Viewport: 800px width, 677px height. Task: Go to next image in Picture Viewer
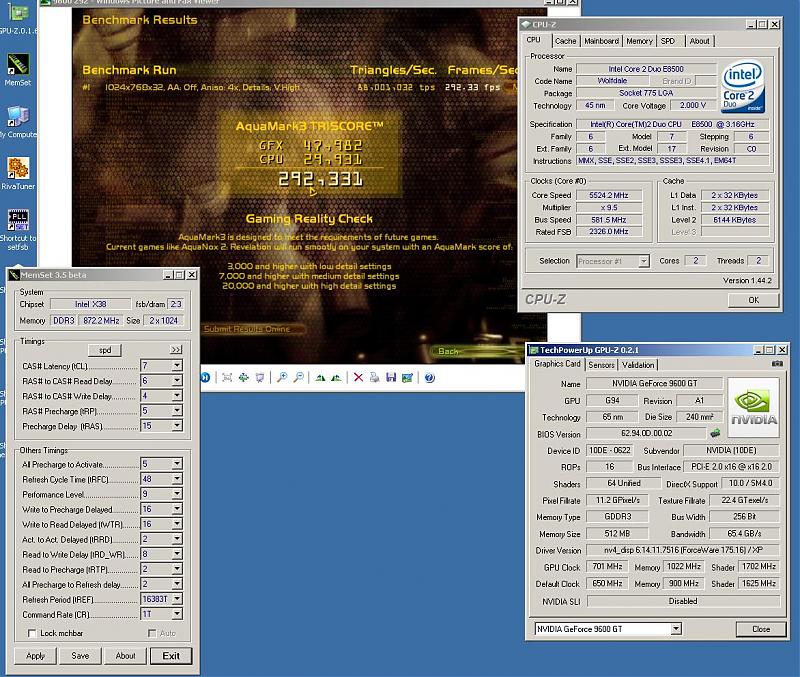coord(205,378)
